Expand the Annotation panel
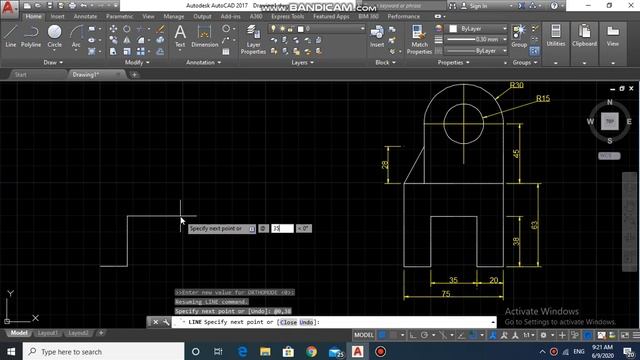Image resolution: width=640 pixels, height=360 pixels. [x=203, y=62]
